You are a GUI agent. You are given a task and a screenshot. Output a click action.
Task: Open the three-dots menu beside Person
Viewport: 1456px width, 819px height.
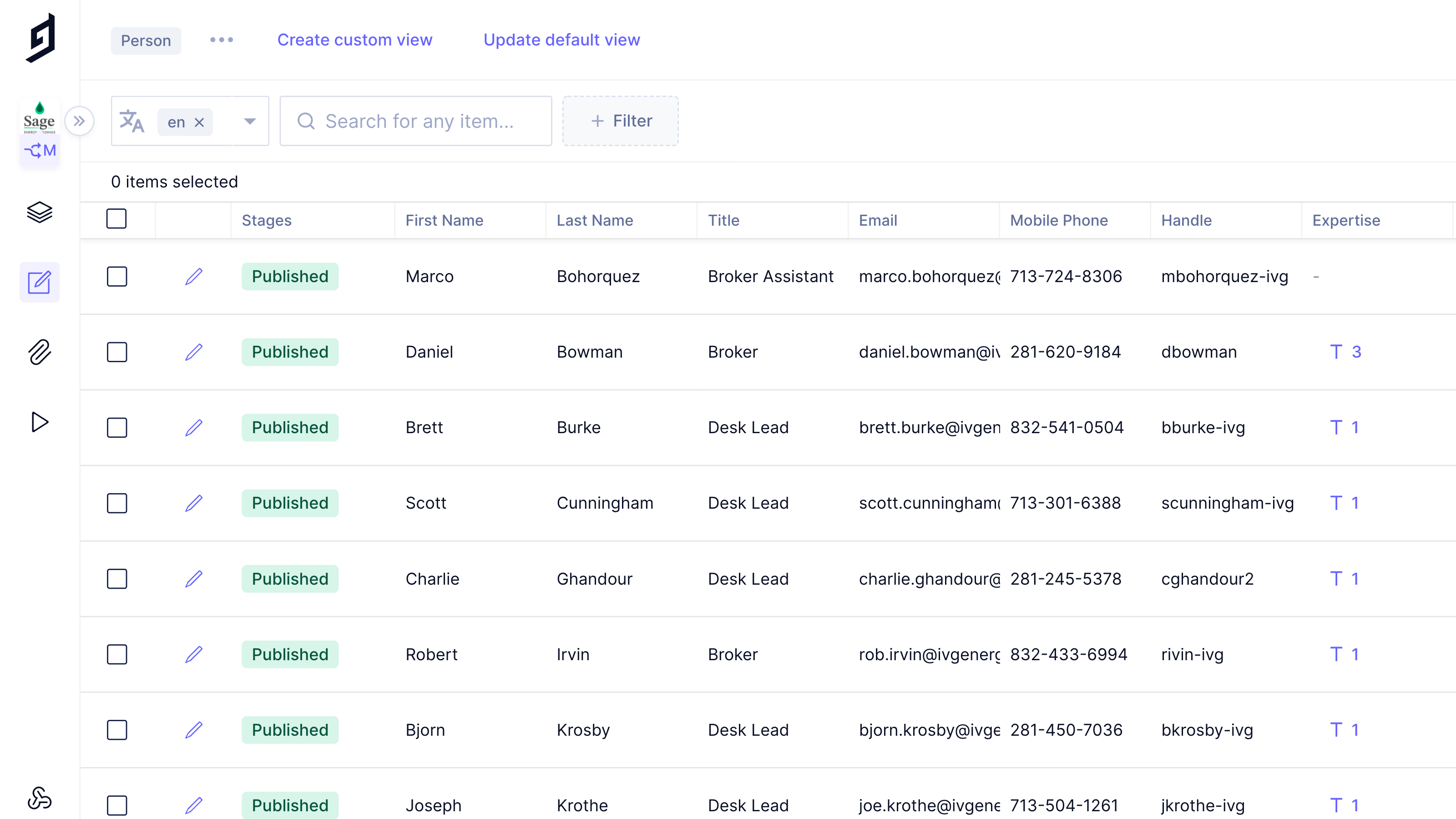222,40
